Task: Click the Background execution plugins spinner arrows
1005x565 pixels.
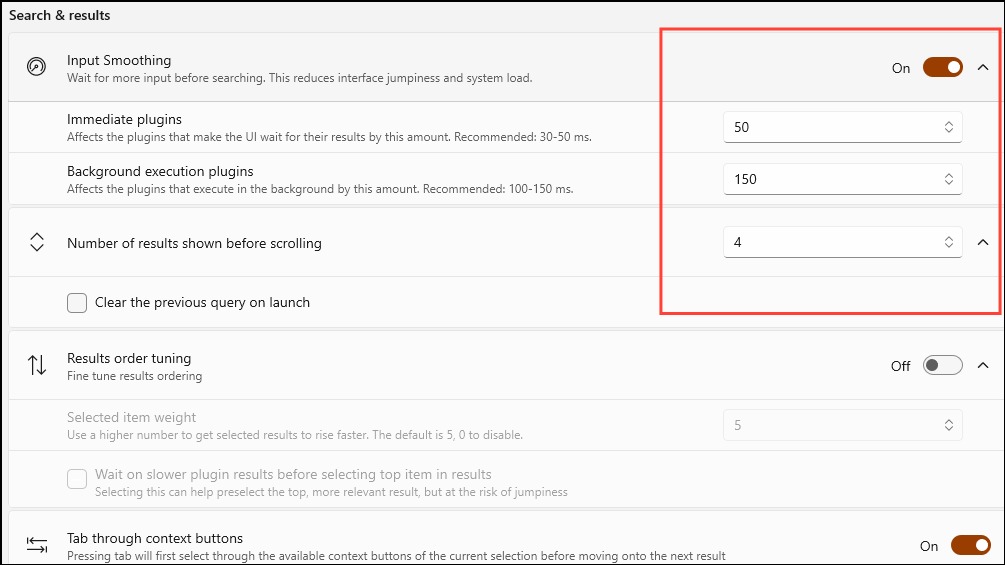Action: tap(949, 179)
